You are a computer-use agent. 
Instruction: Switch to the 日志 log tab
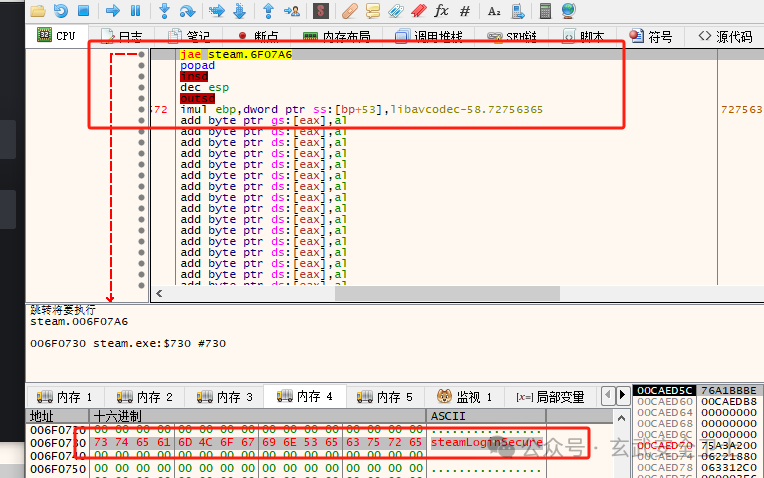pyautogui.click(x=121, y=37)
